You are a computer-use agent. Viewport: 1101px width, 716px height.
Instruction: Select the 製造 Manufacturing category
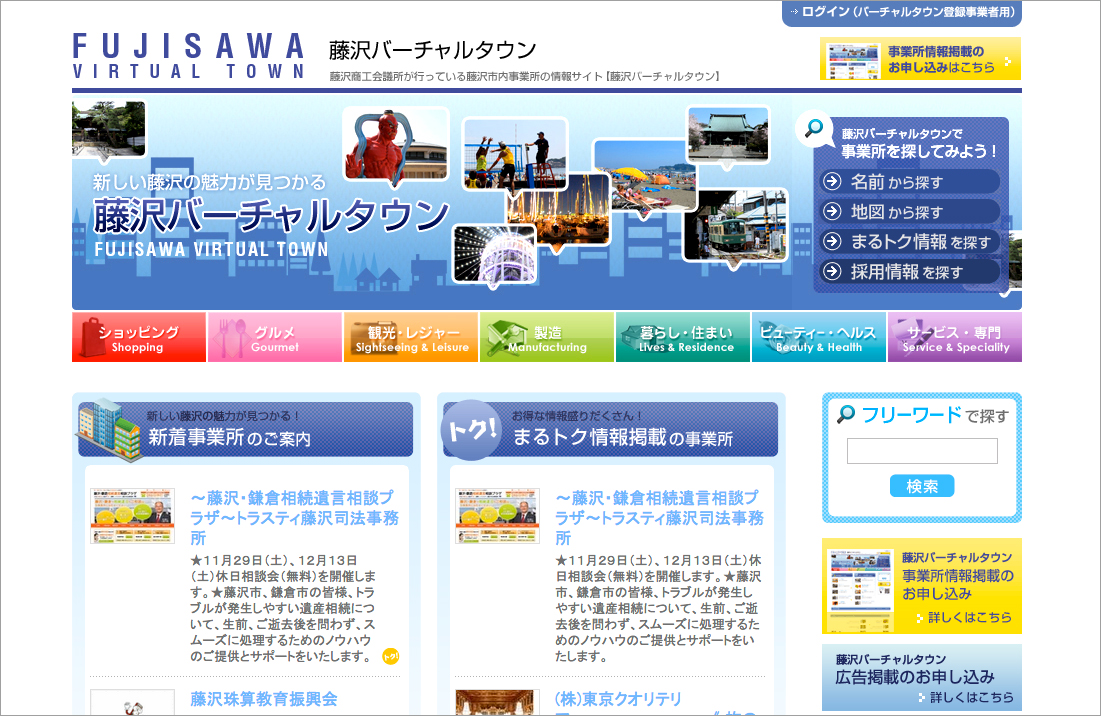pyautogui.click(x=547, y=338)
